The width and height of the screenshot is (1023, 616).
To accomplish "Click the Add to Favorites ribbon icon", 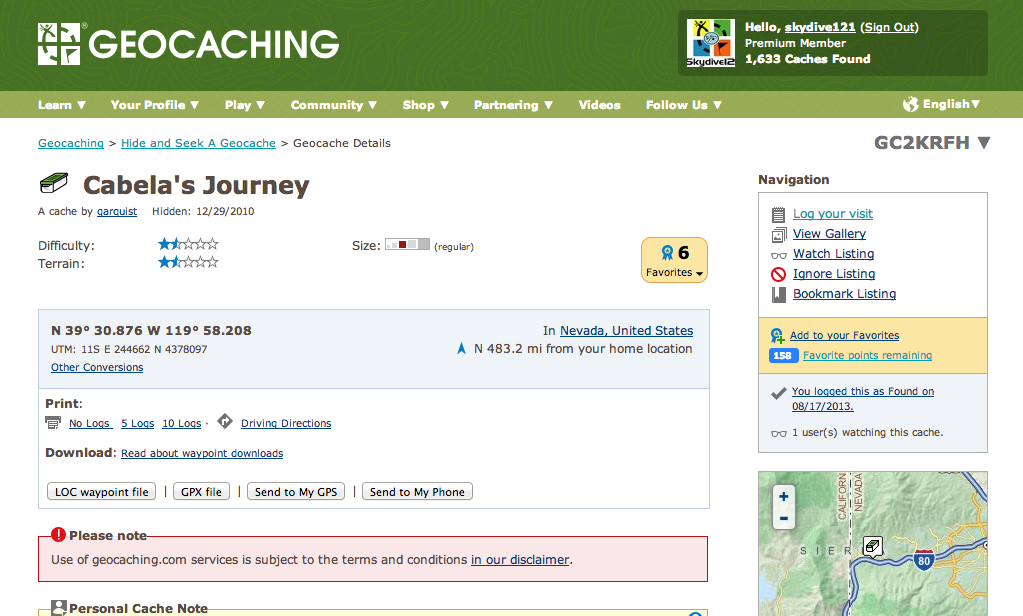I will [x=777, y=335].
